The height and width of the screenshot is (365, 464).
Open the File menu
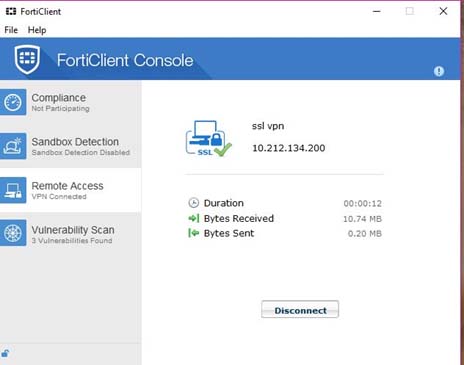click(x=11, y=30)
